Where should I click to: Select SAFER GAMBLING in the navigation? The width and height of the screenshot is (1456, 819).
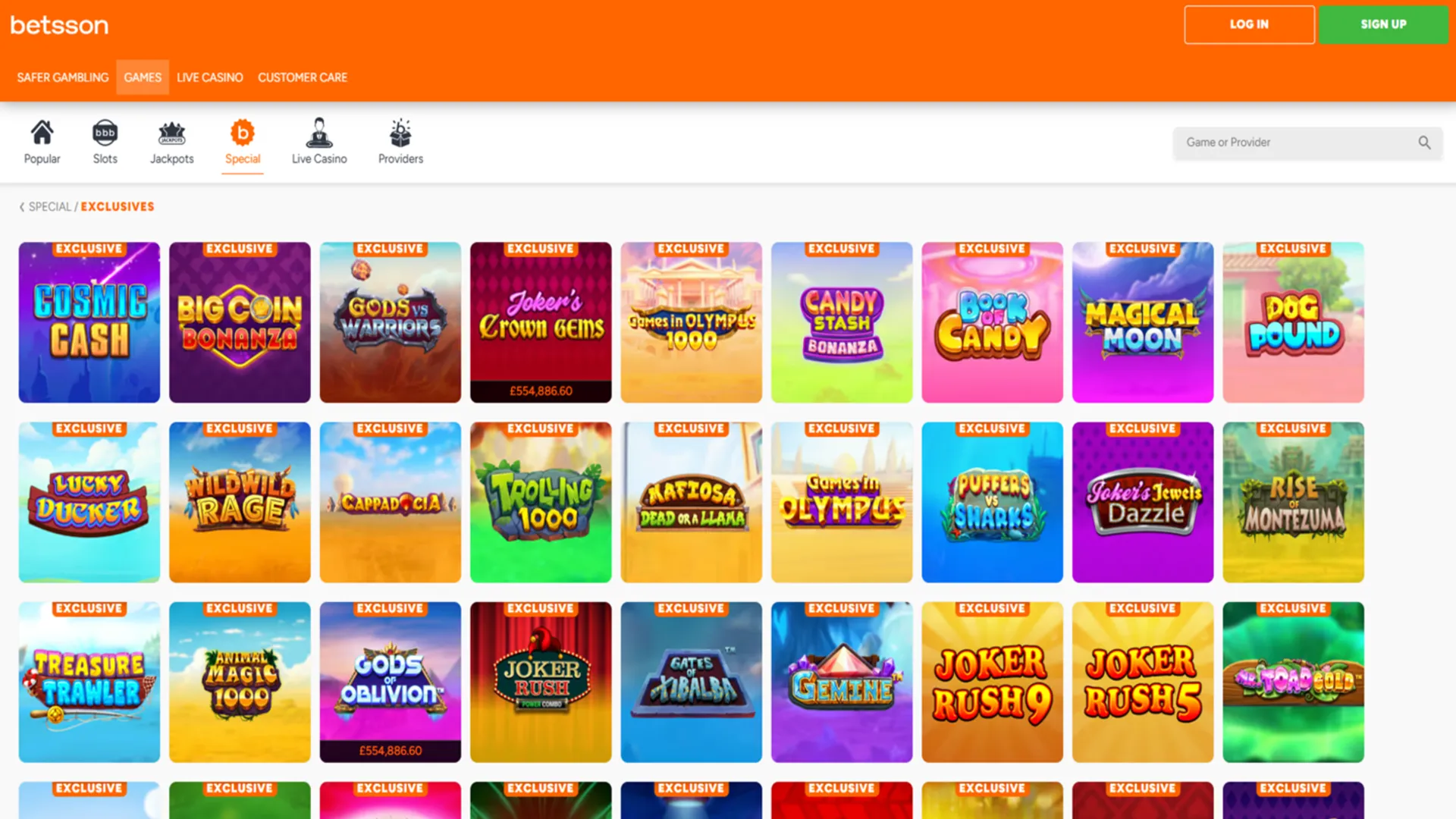63,77
